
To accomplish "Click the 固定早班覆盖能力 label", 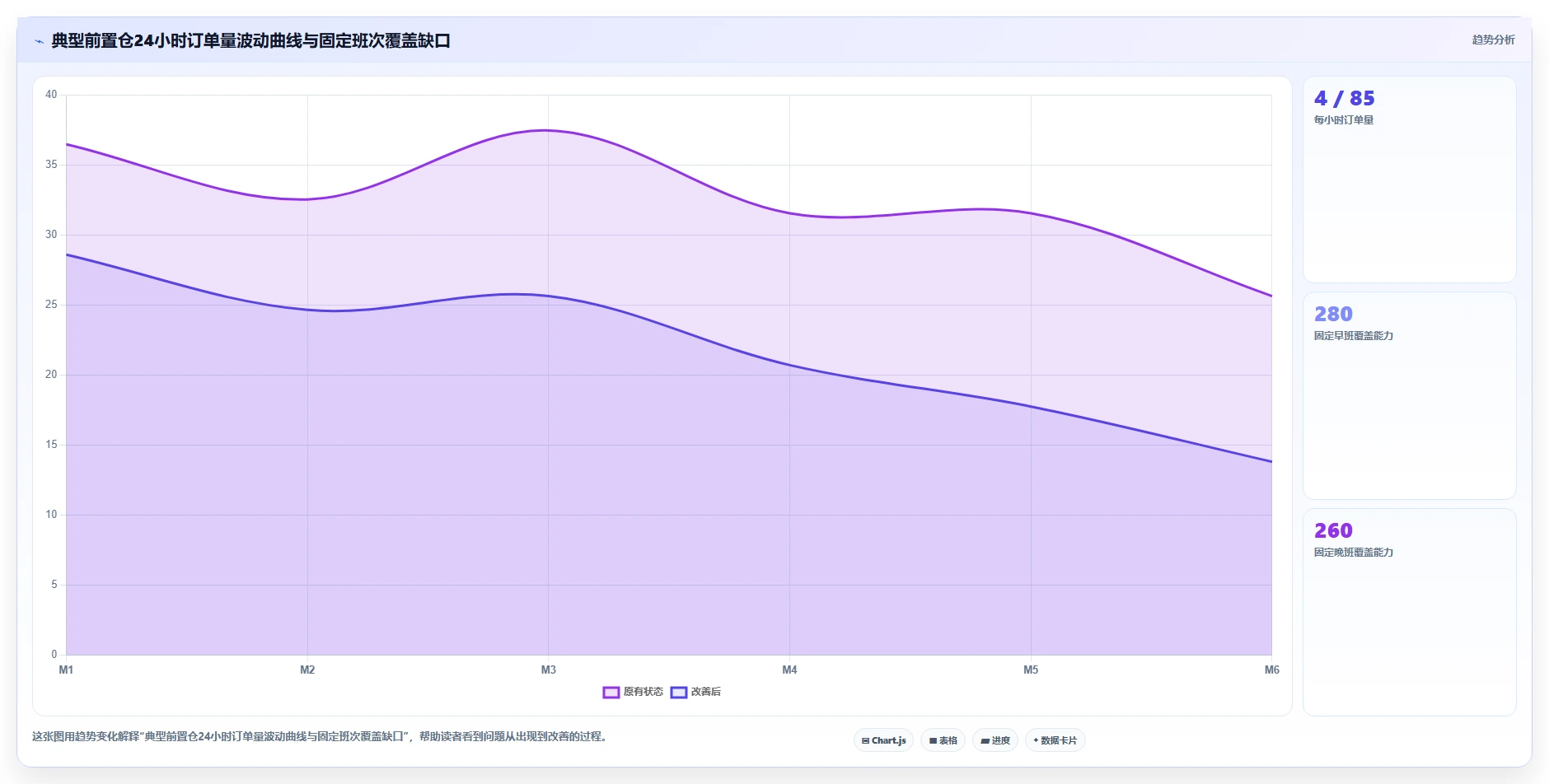I will point(1353,336).
